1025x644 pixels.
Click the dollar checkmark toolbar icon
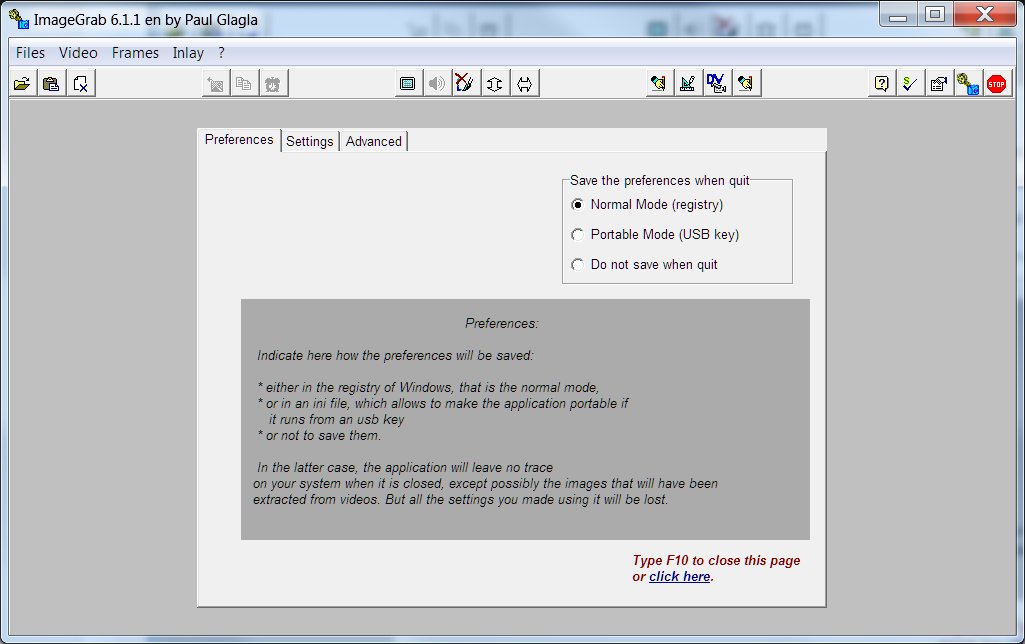coord(909,84)
